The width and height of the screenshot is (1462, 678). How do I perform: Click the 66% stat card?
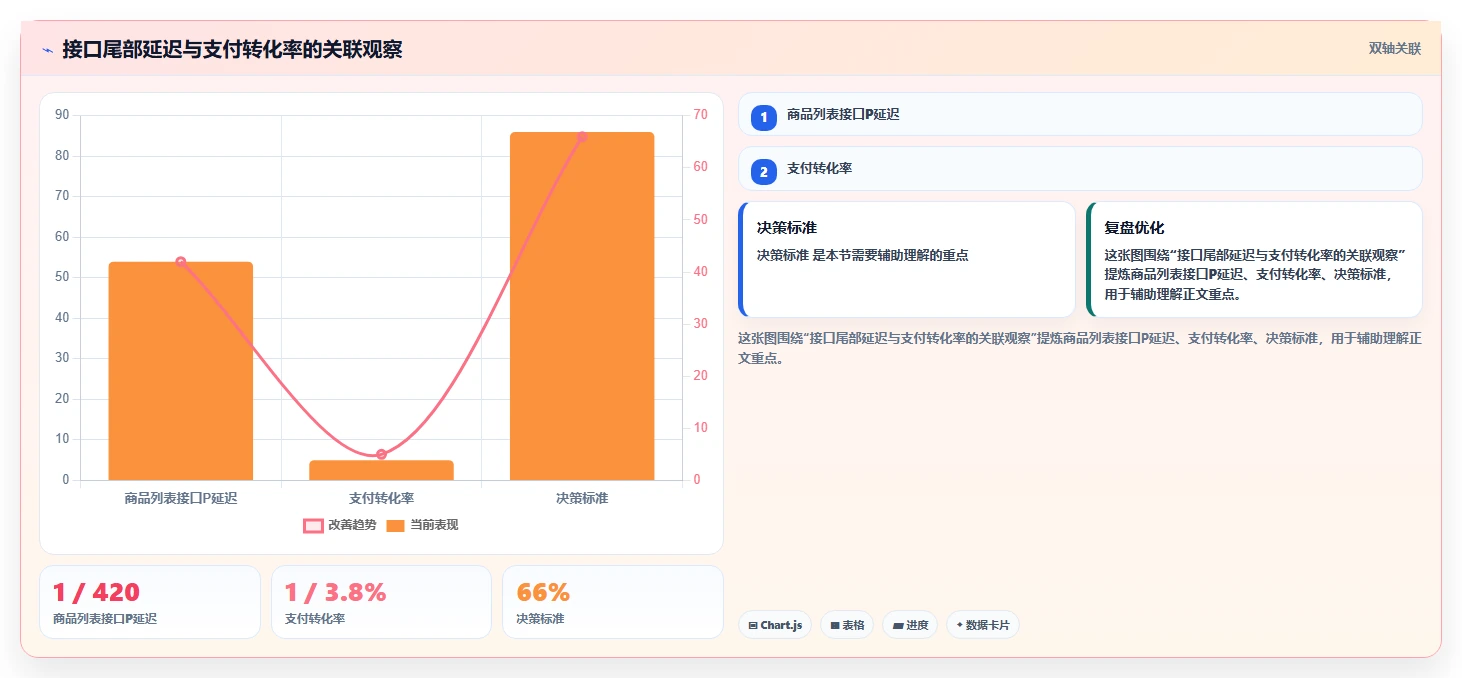612,602
